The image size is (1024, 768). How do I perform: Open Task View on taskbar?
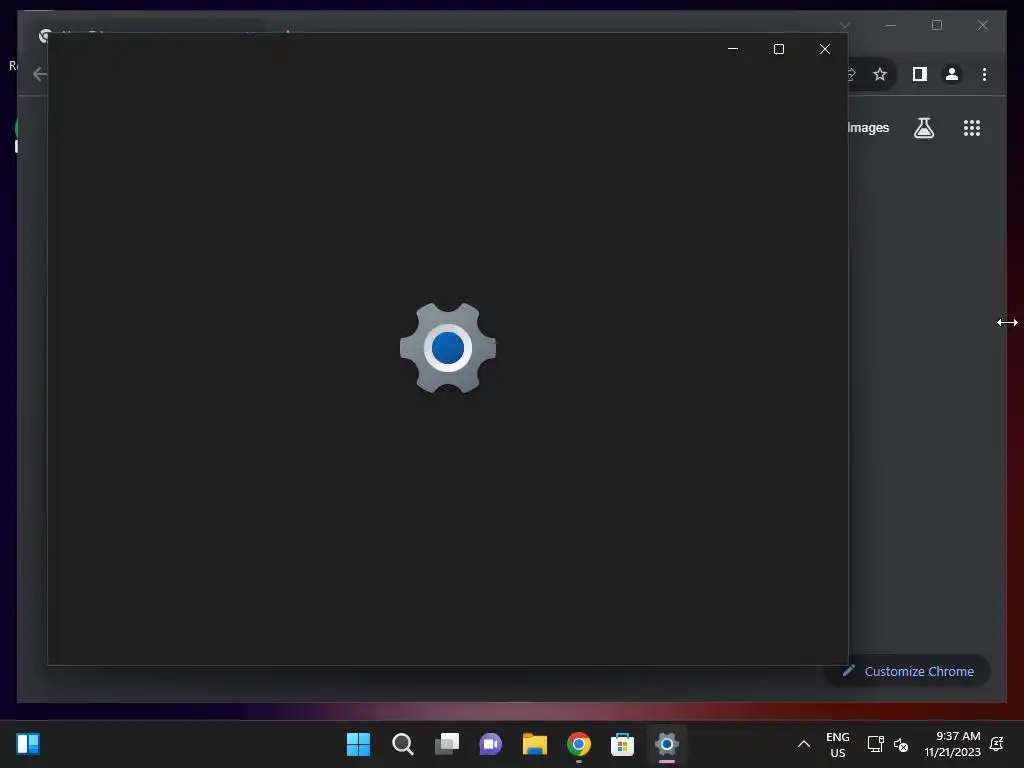[x=447, y=744]
